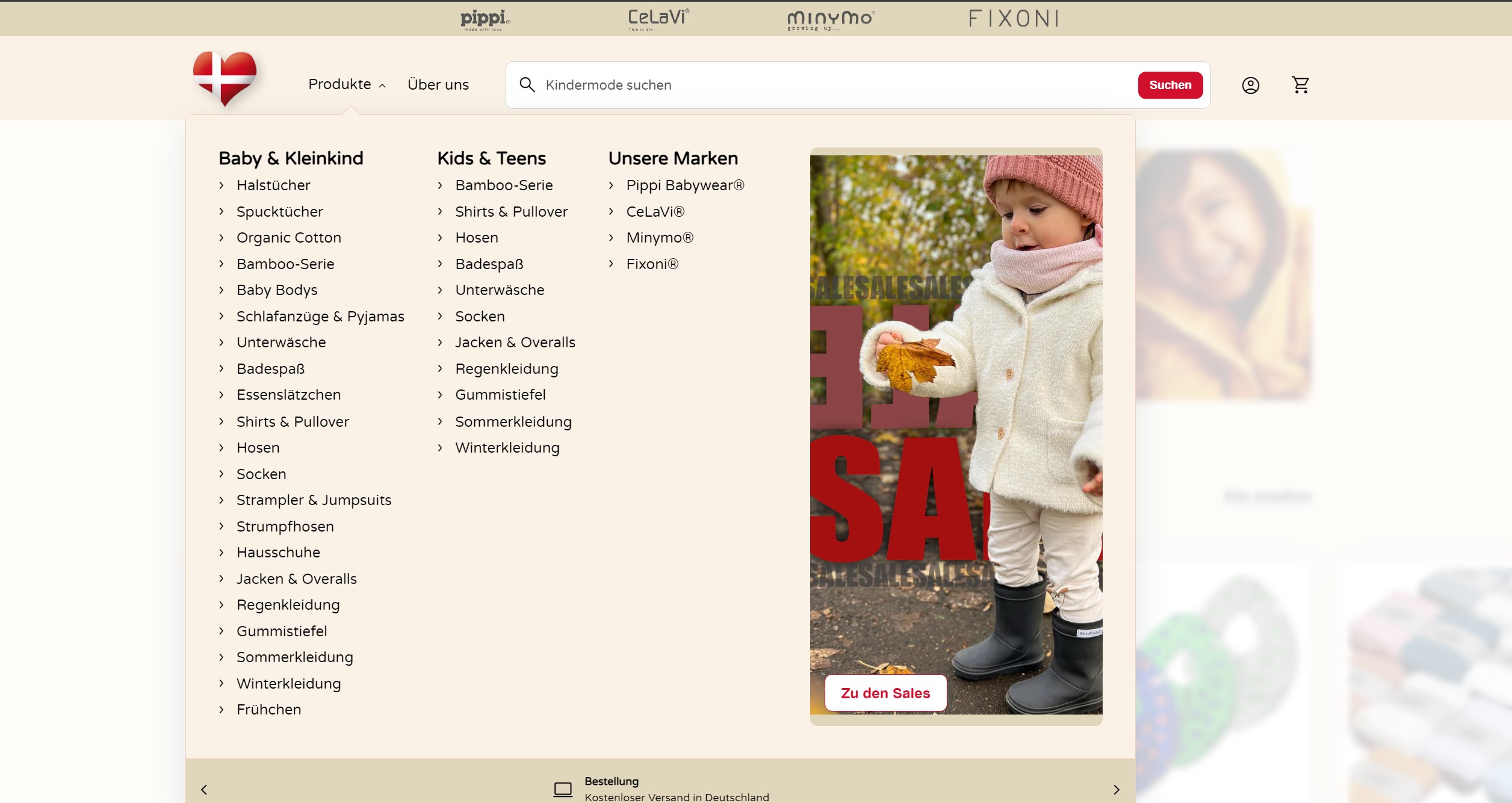Open CeLaVi® brand link

point(655,212)
